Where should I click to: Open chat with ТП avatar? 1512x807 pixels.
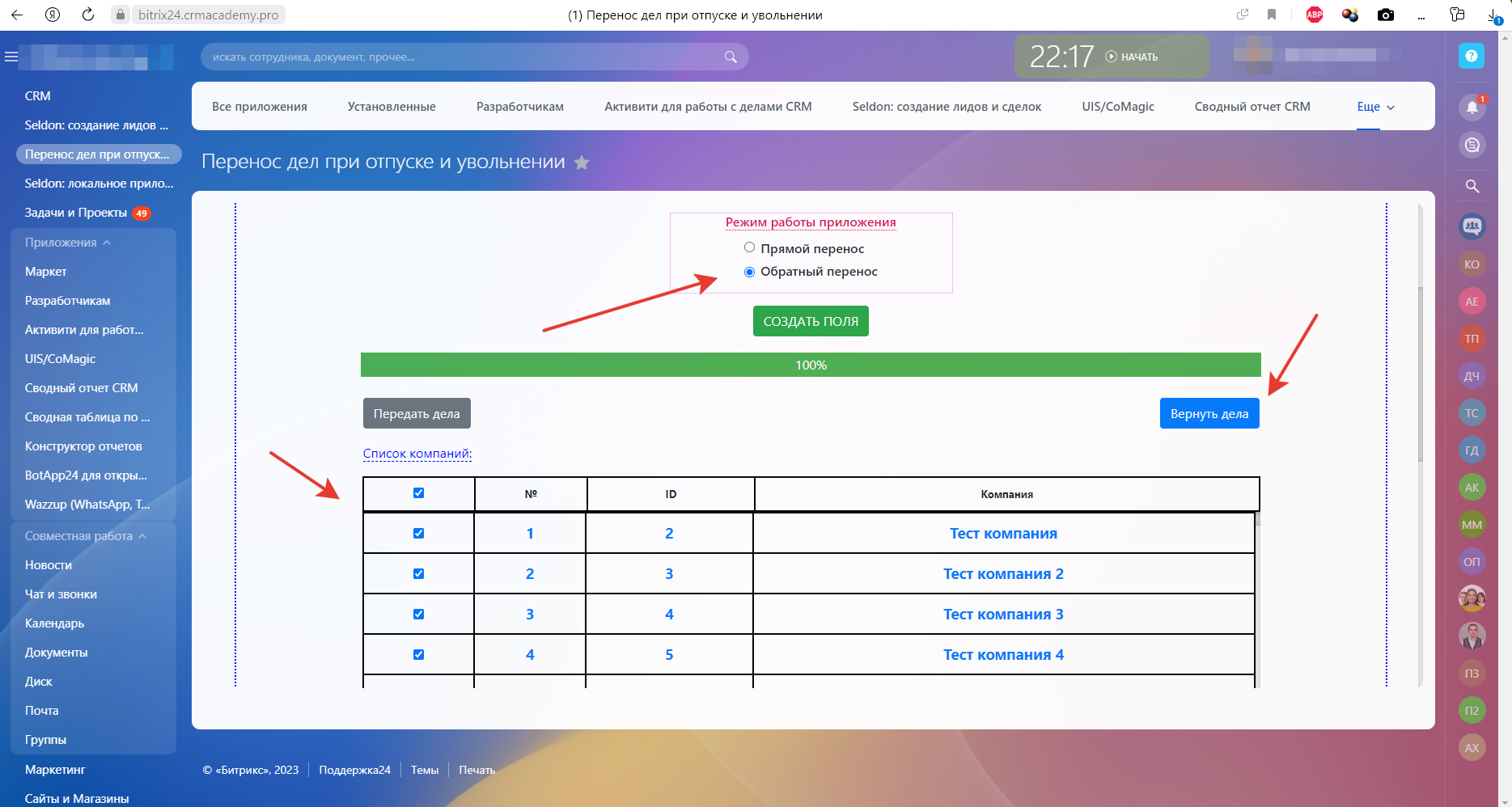[1472, 339]
